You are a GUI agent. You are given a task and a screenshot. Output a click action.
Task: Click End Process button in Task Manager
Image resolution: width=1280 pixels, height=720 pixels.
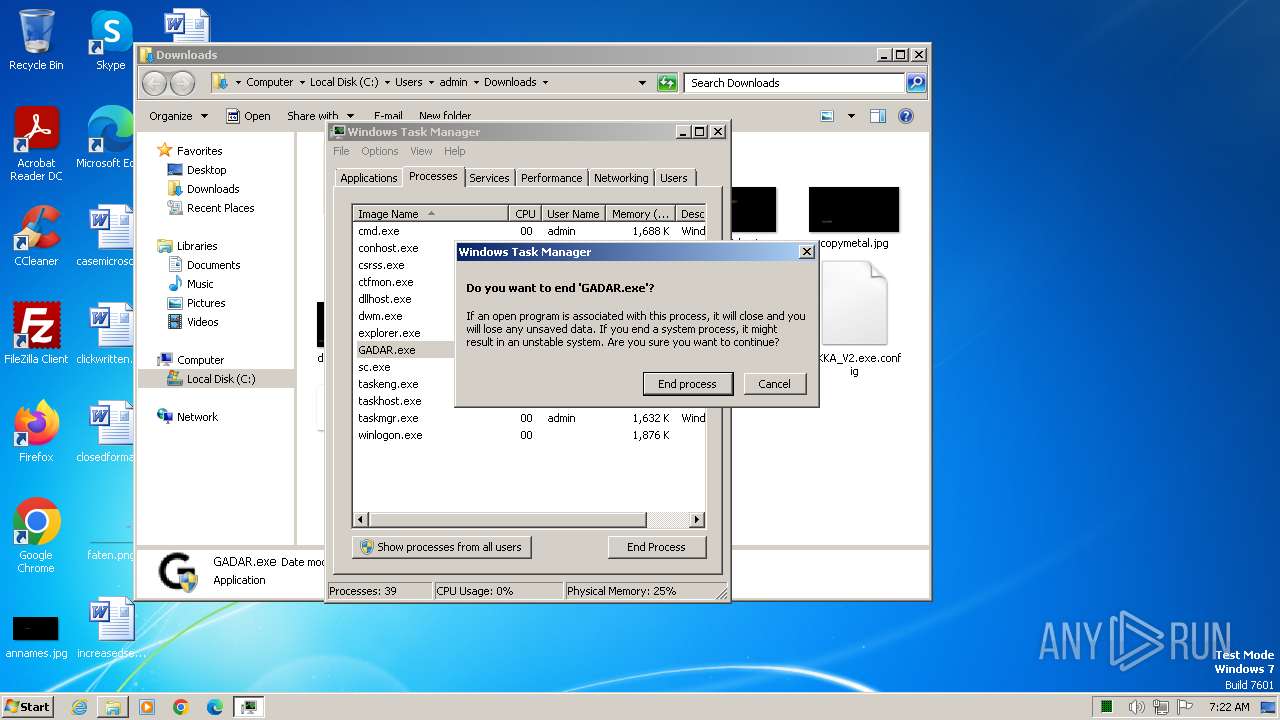tap(656, 547)
